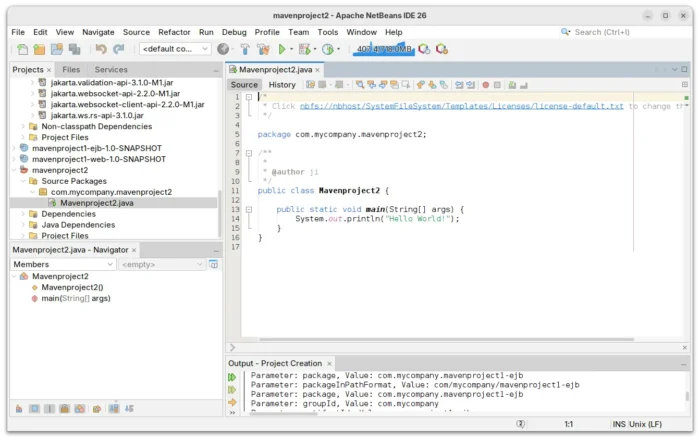Close the Navigator panel tab
The image size is (700, 440).
133,250
